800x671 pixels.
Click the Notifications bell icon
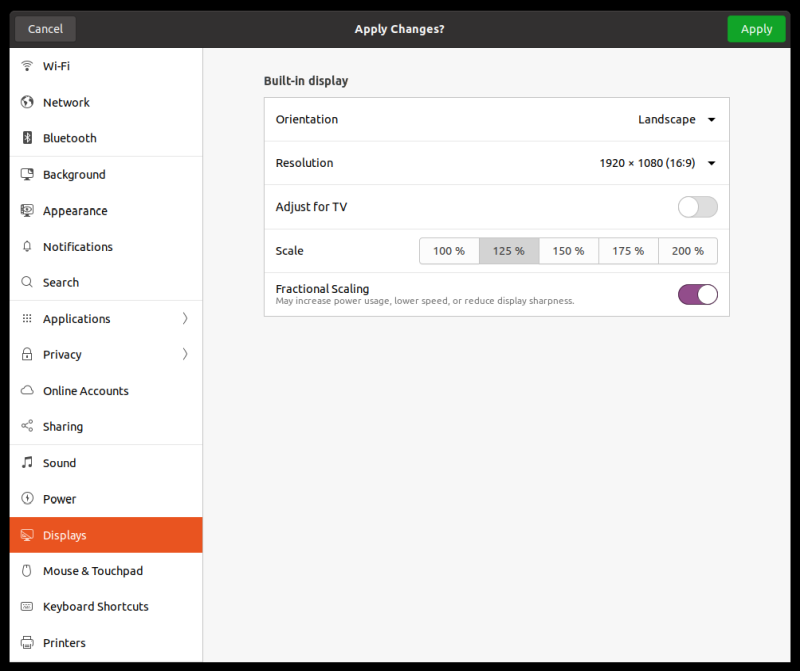coord(27,247)
